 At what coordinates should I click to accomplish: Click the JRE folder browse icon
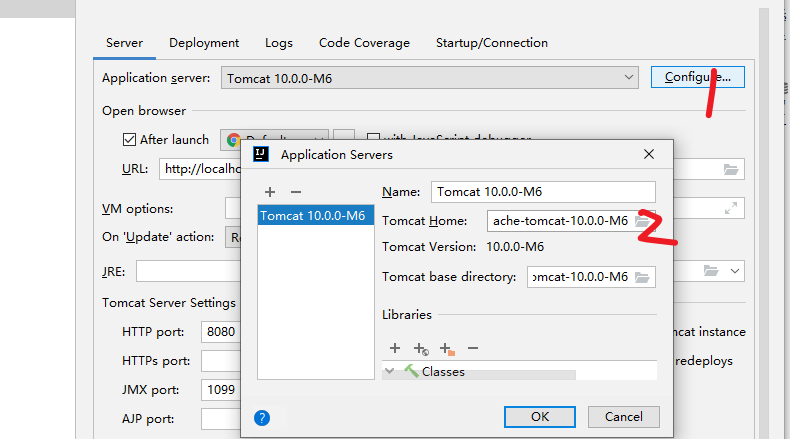click(x=711, y=271)
